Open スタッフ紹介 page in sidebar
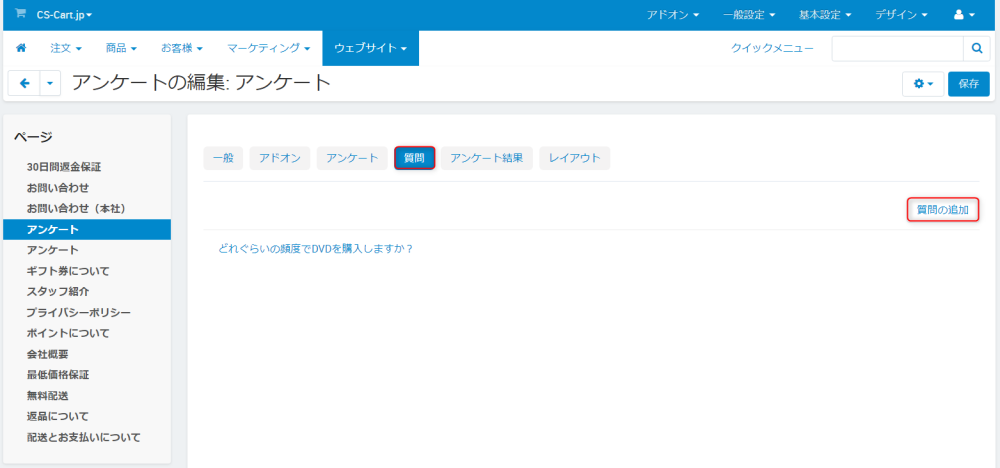 pyautogui.click(x=57, y=291)
